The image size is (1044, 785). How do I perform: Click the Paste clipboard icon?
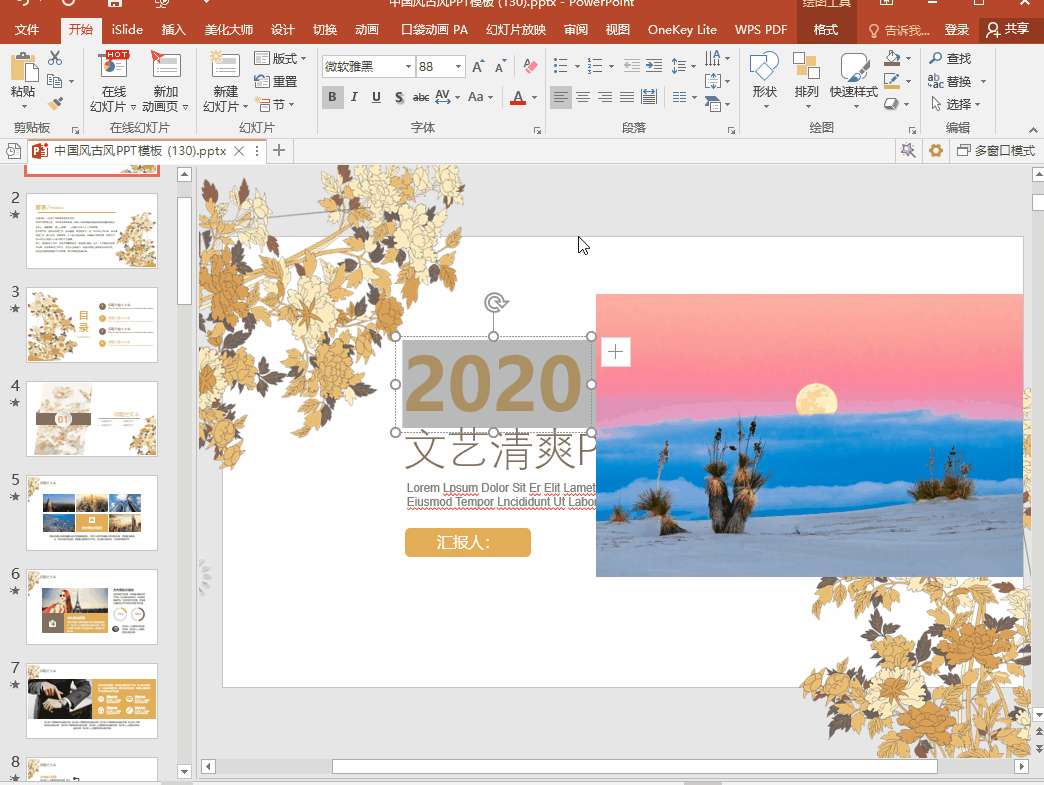[x=23, y=67]
